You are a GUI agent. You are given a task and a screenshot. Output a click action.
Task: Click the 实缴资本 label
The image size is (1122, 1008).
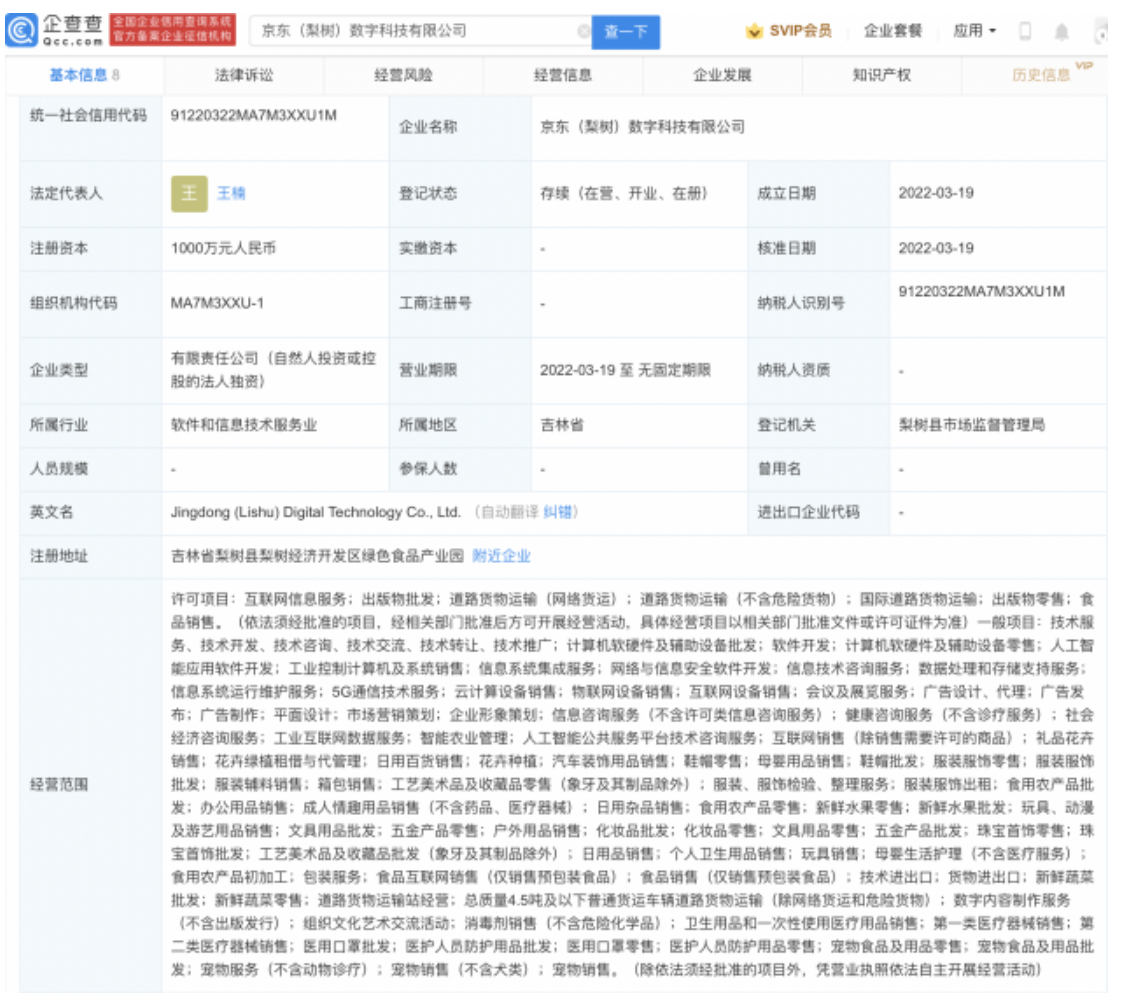(428, 248)
